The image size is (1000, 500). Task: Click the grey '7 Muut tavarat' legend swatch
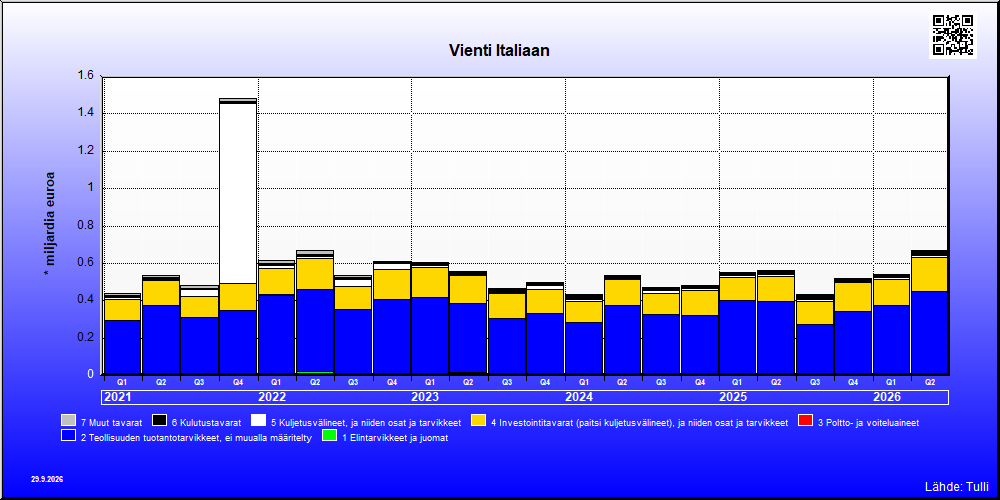pos(68,421)
